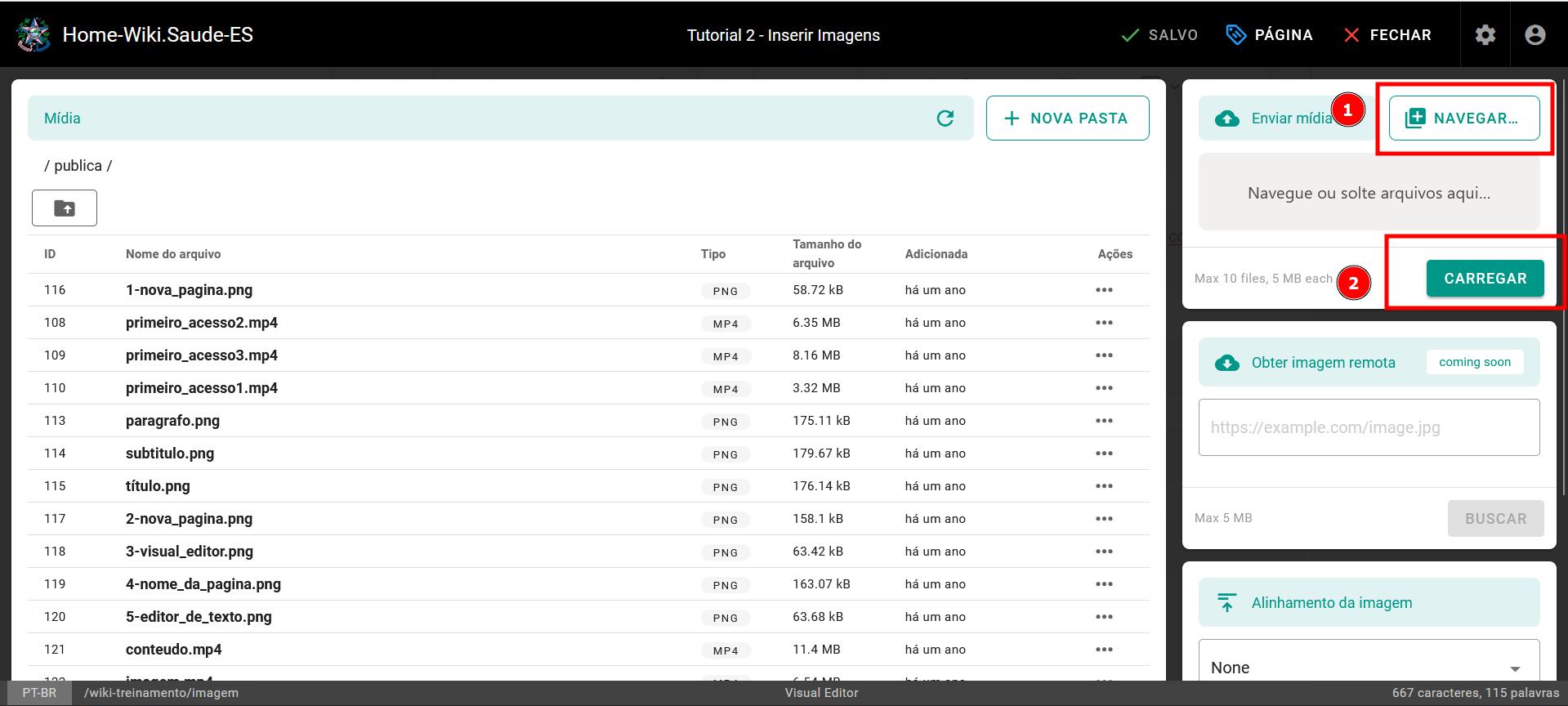
Task: Click FECHAR to close the editor
Action: pyautogui.click(x=1387, y=35)
